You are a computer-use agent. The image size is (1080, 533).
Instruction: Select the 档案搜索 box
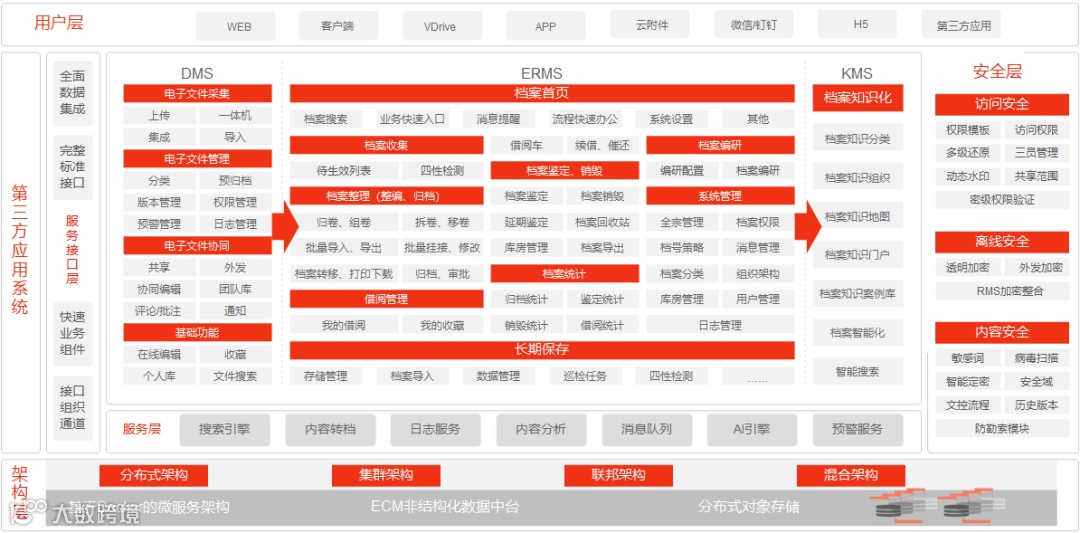point(326,119)
